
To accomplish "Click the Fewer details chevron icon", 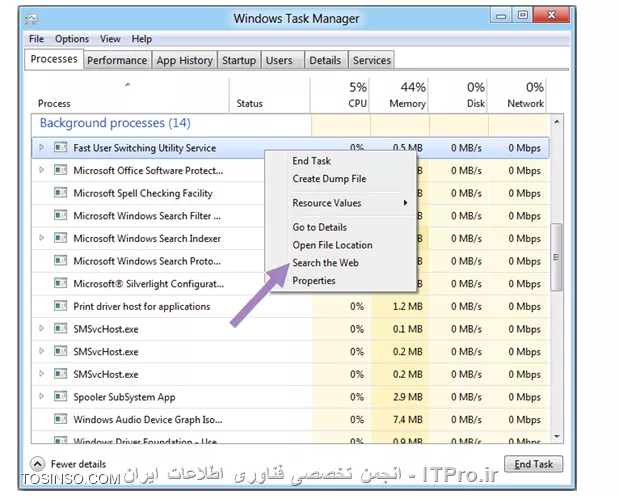I will point(38,464).
